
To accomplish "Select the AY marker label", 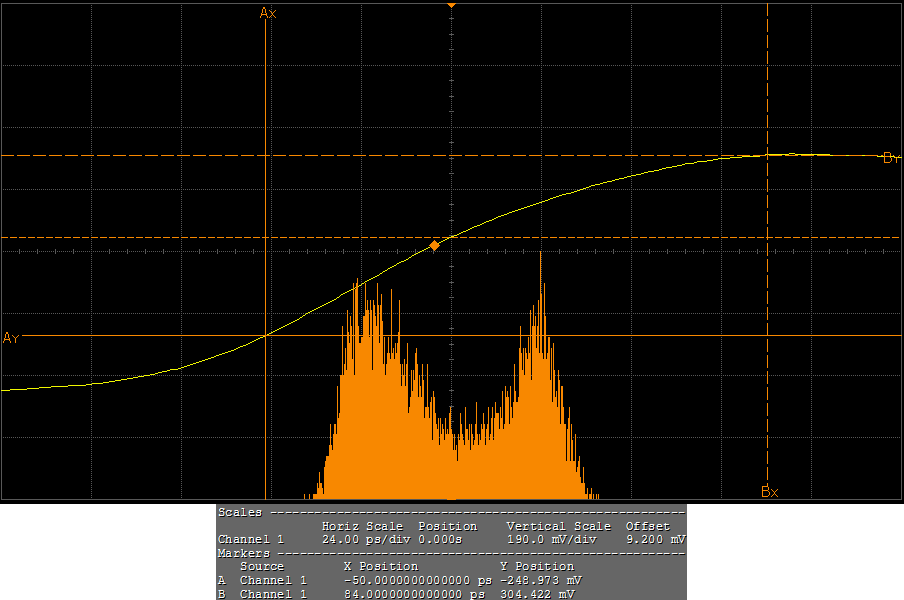I will [11, 338].
